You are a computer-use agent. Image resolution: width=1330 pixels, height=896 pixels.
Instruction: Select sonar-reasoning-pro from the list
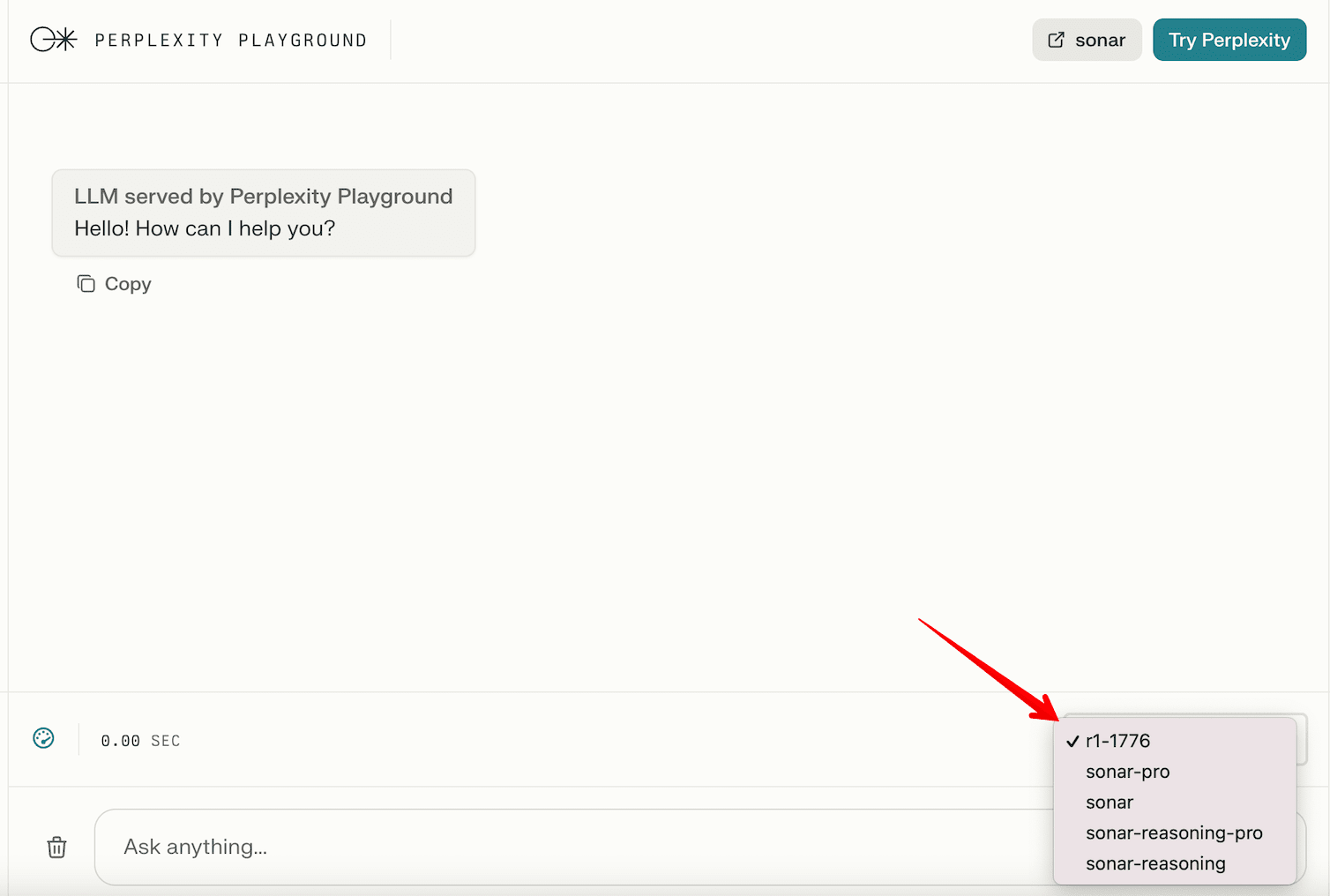[1173, 833]
